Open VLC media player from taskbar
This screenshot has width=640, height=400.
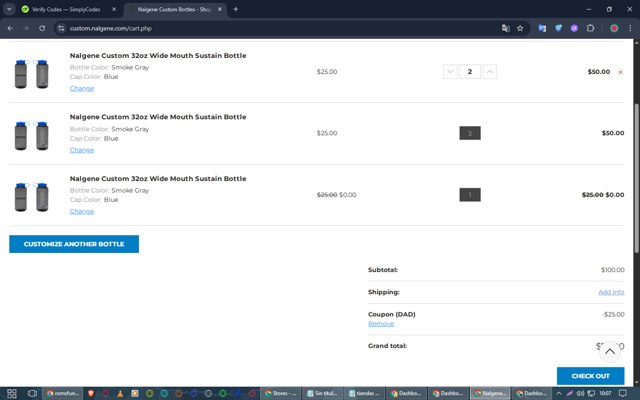tap(120, 393)
